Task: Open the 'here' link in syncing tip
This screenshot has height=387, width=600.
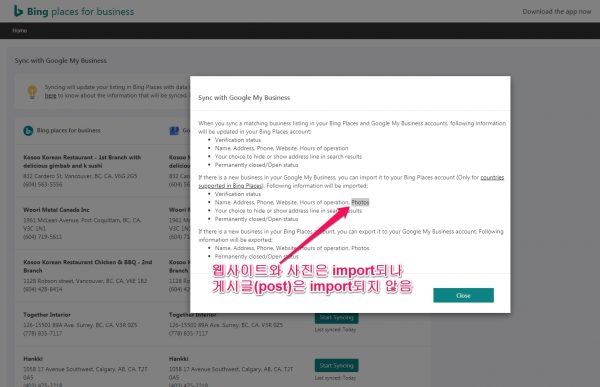Action: click(x=50, y=96)
